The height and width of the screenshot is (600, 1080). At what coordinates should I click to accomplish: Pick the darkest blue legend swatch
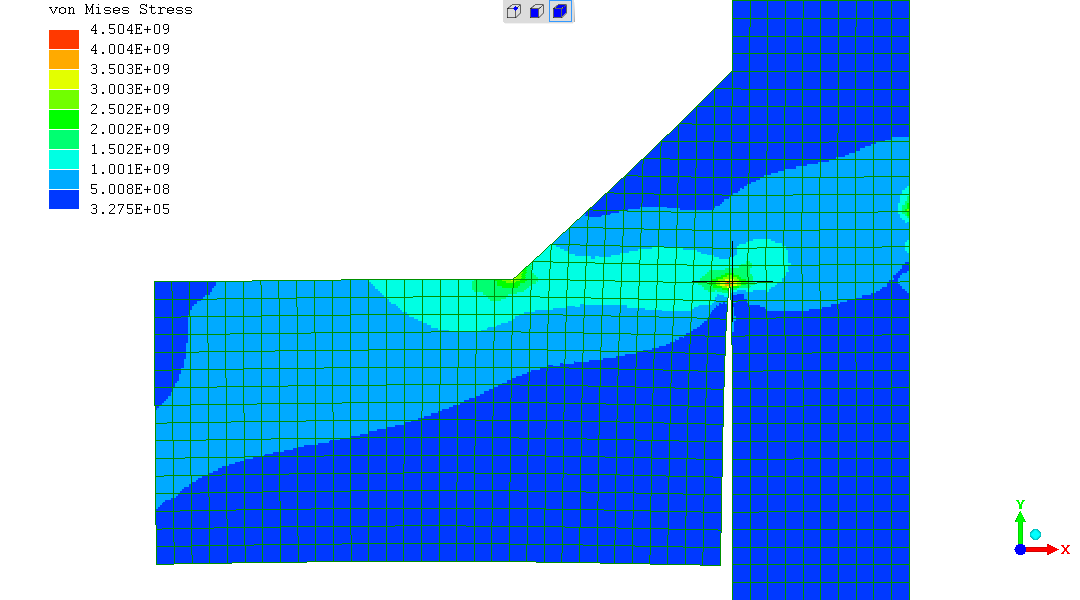coord(64,199)
